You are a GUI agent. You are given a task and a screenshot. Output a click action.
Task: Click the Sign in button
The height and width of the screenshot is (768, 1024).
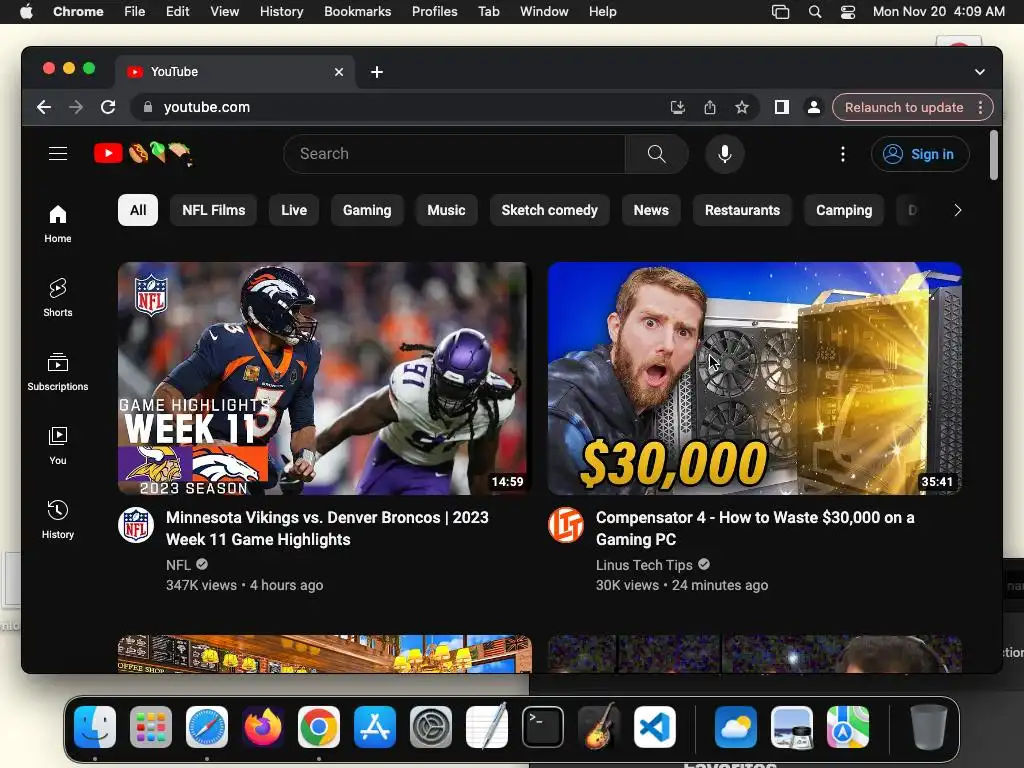click(x=920, y=154)
